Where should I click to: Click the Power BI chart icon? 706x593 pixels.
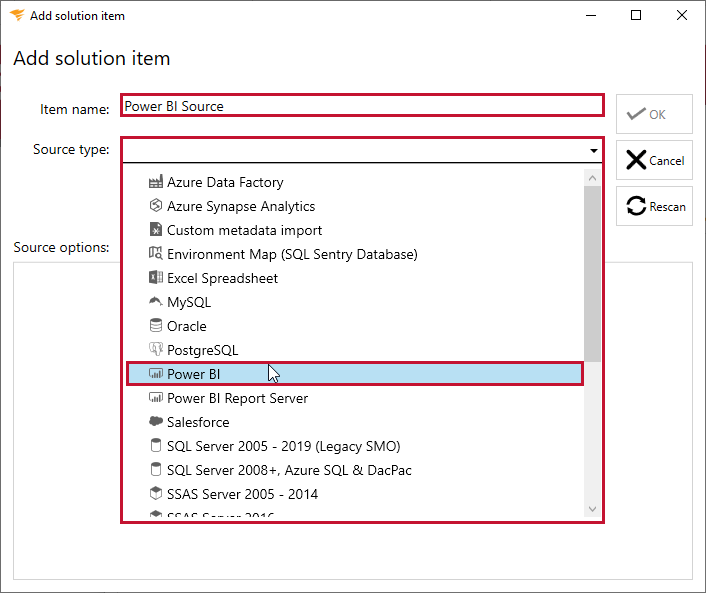point(155,373)
